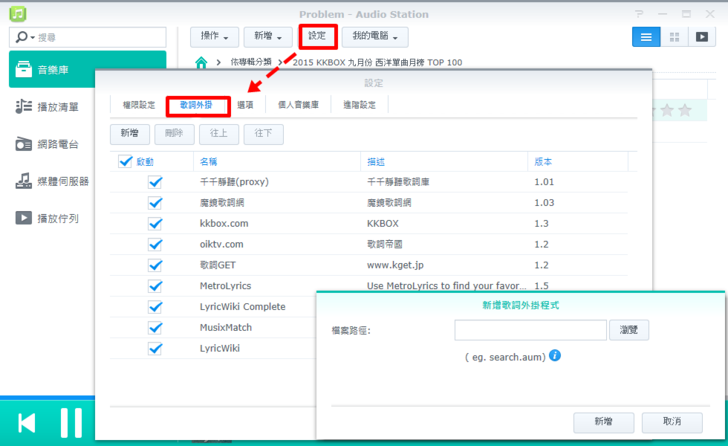Switch to the 個人音樂庫 tab

pos(298,105)
